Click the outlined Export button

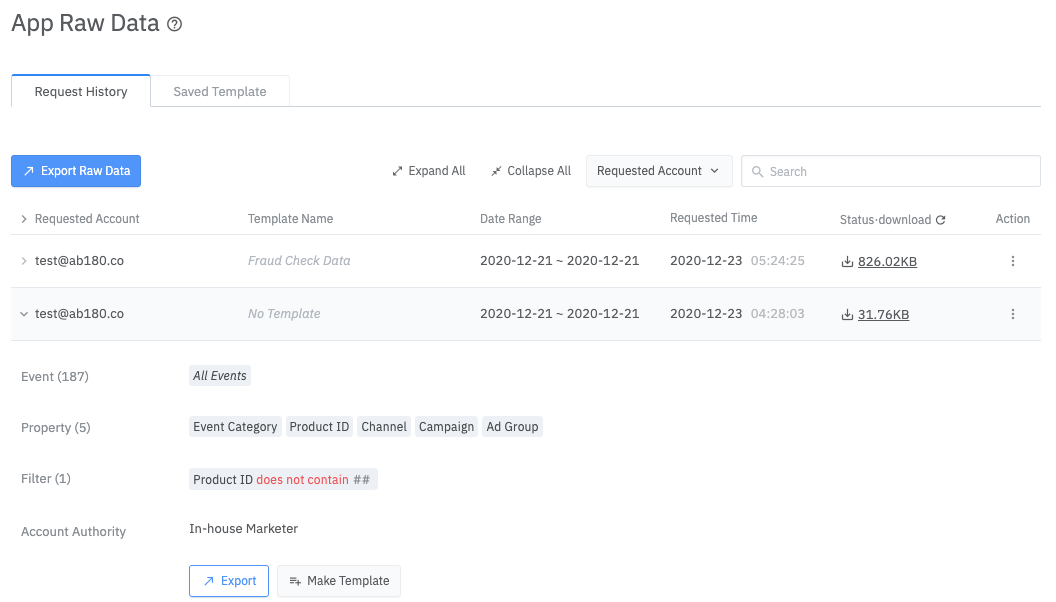229,580
